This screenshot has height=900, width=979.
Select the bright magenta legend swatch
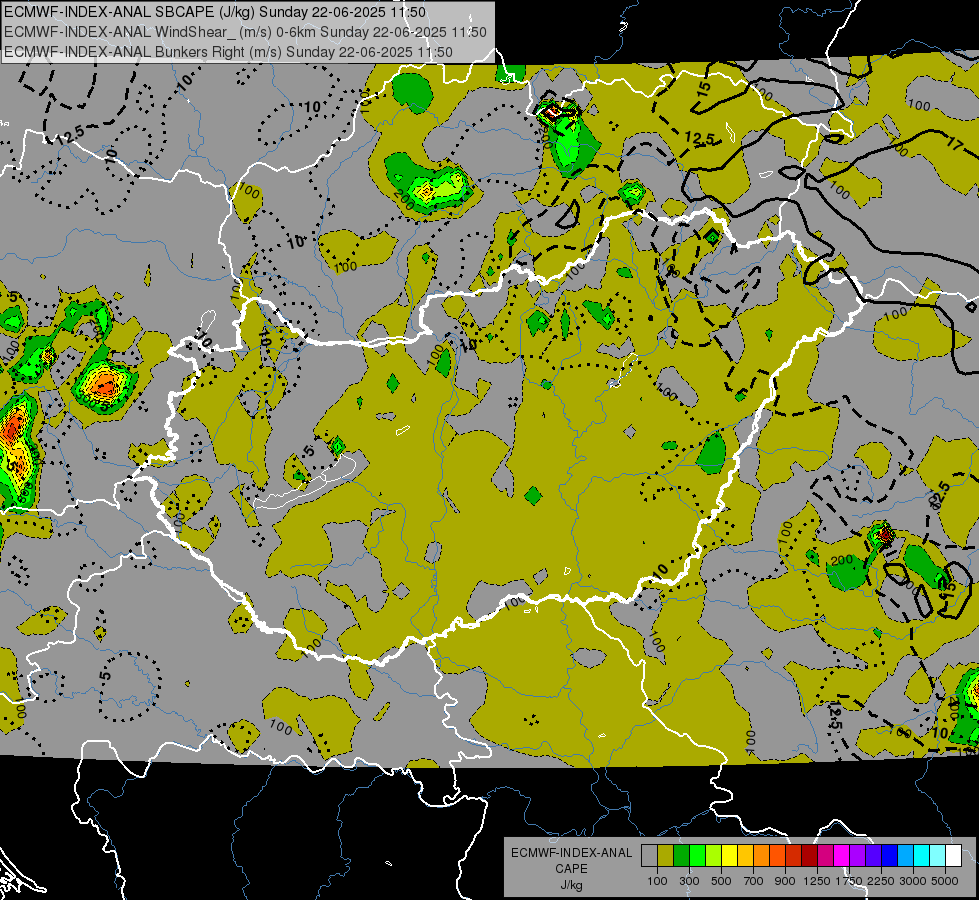(842, 856)
